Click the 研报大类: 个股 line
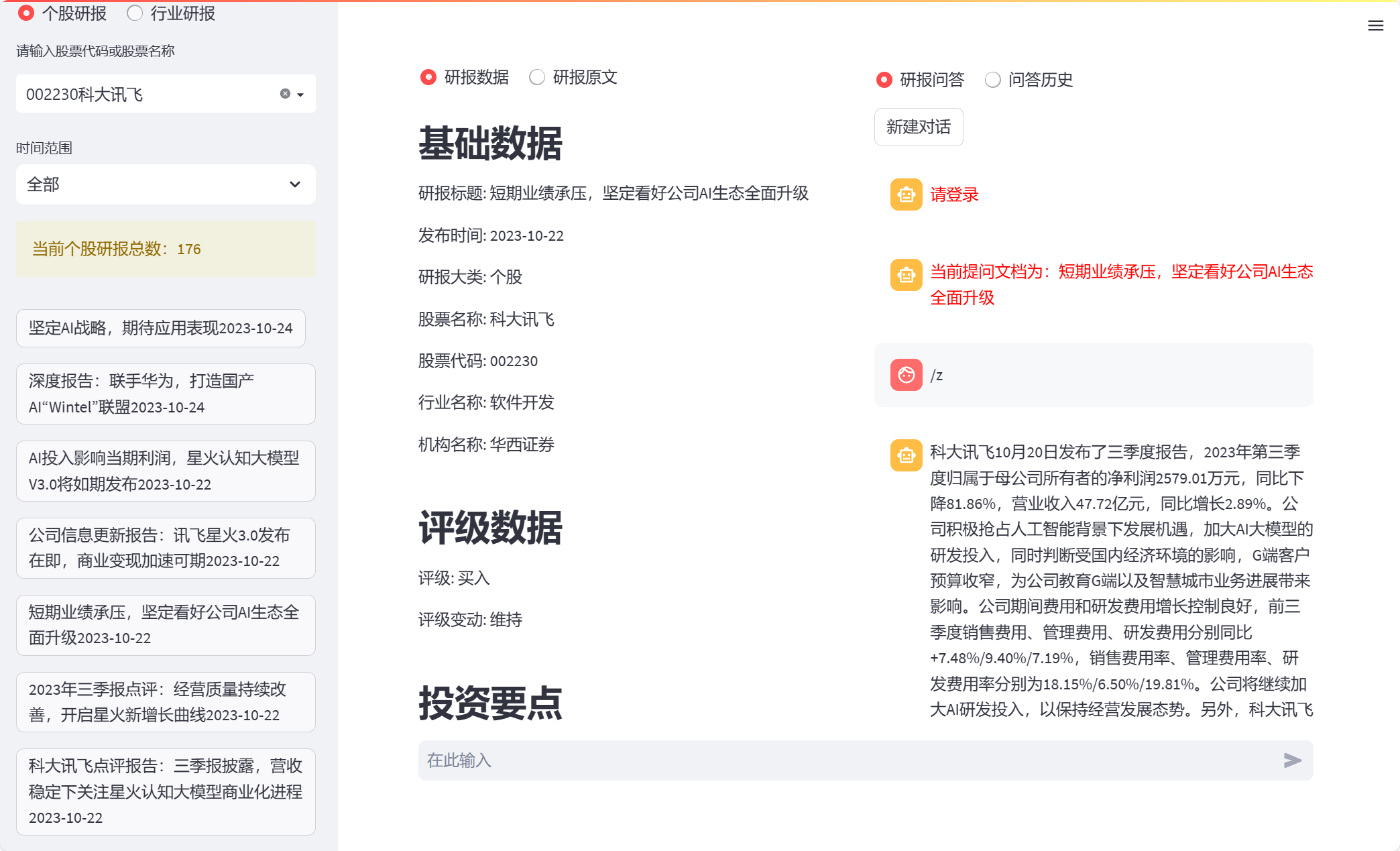This screenshot has height=851, width=1400. tap(470, 277)
